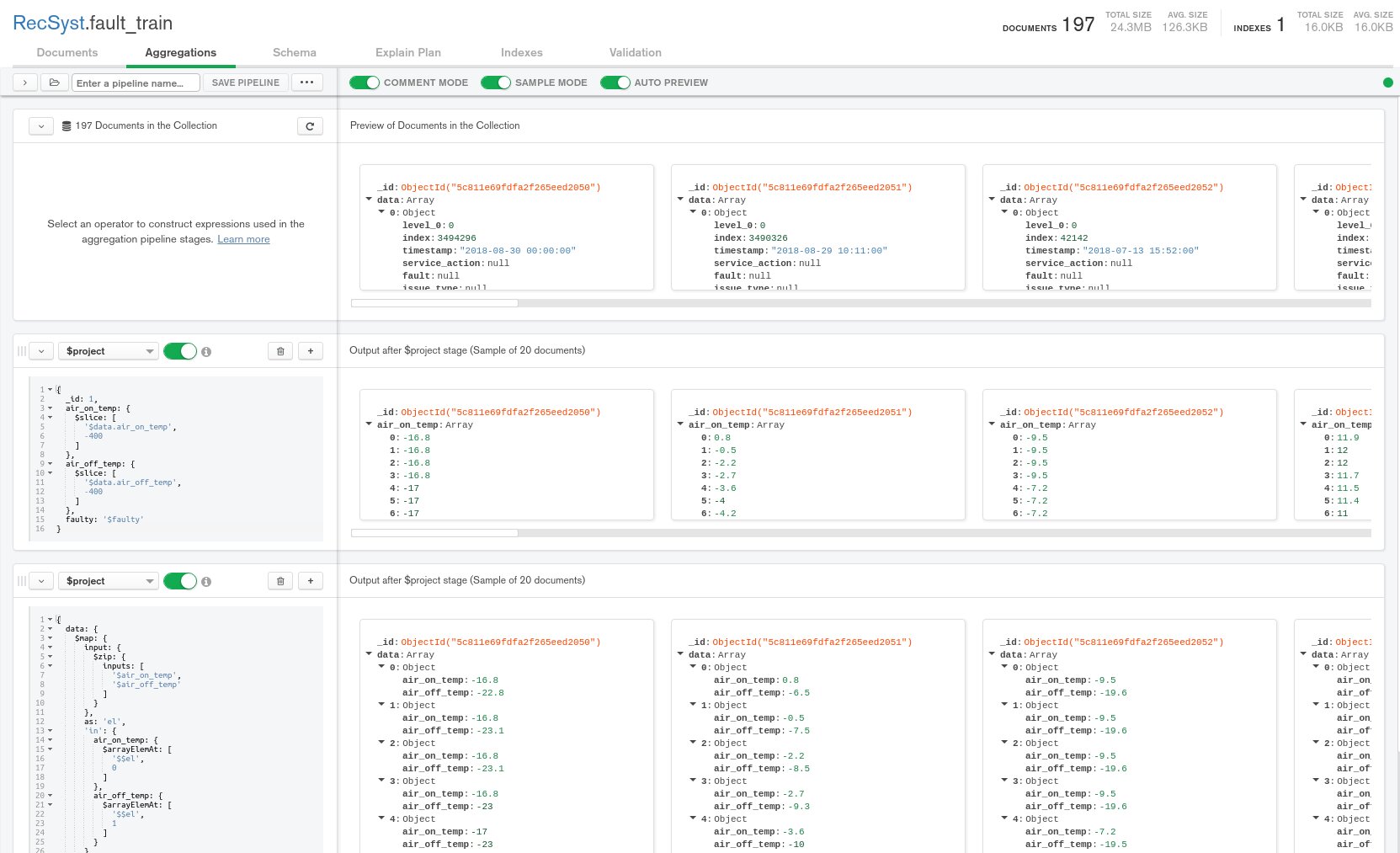Click the refresh documents icon in collection panel

click(x=310, y=126)
